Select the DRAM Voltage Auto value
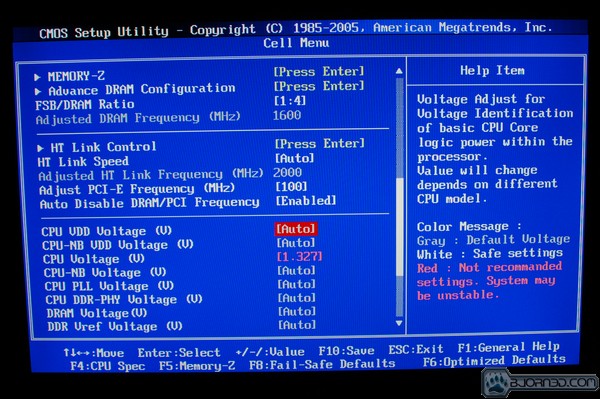This screenshot has height=399, width=600. tap(297, 311)
